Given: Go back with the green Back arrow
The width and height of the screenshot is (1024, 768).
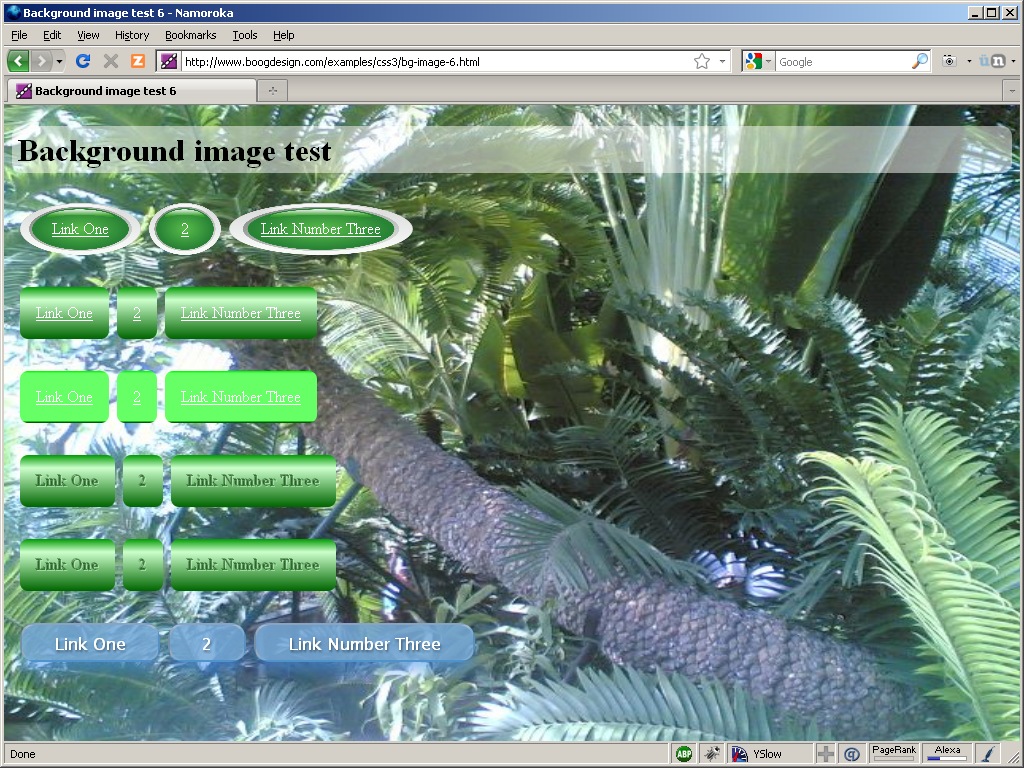Looking at the screenshot, I should (18, 61).
